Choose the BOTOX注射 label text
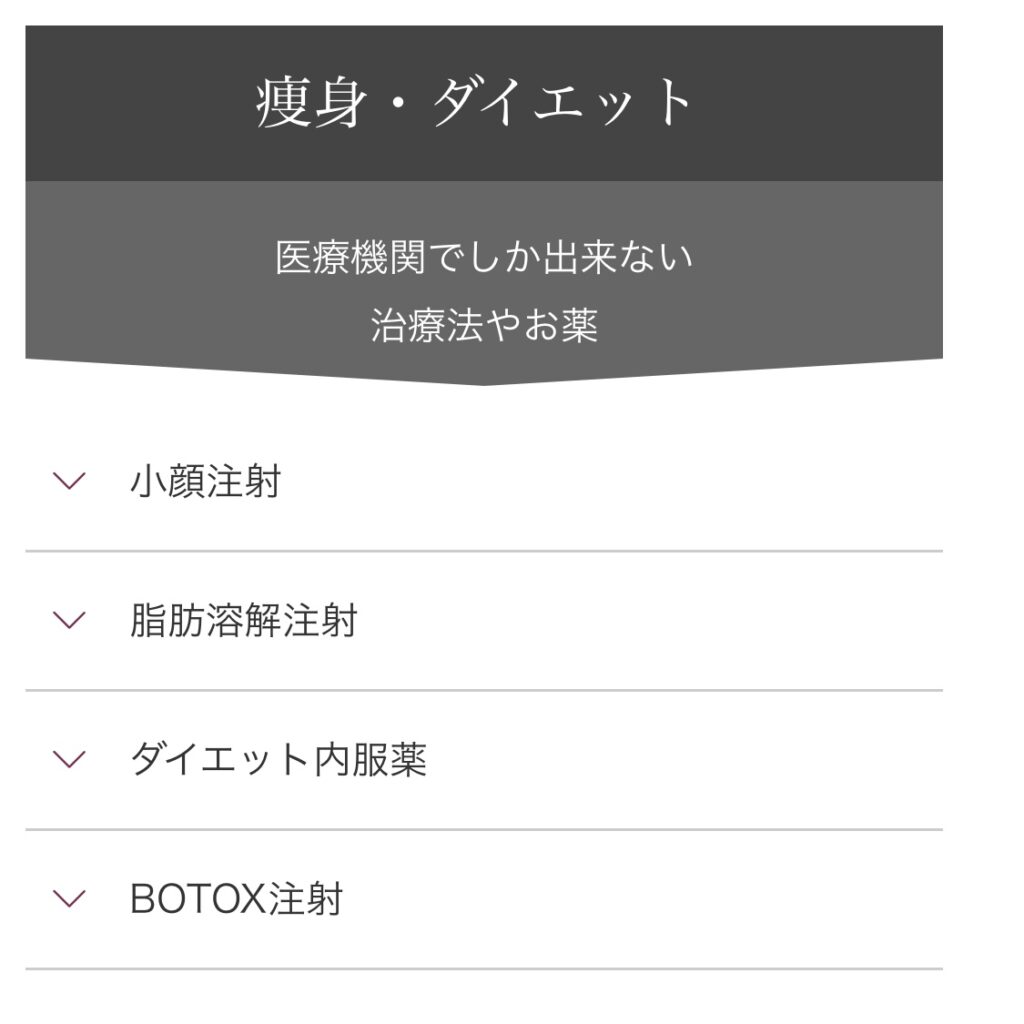The height and width of the screenshot is (1024, 1024). (x=236, y=899)
